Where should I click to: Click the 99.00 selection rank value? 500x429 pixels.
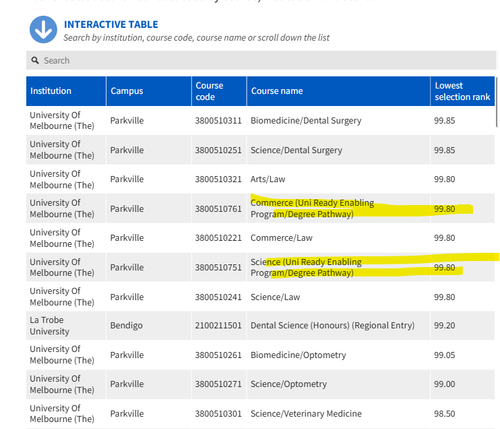pos(444,384)
